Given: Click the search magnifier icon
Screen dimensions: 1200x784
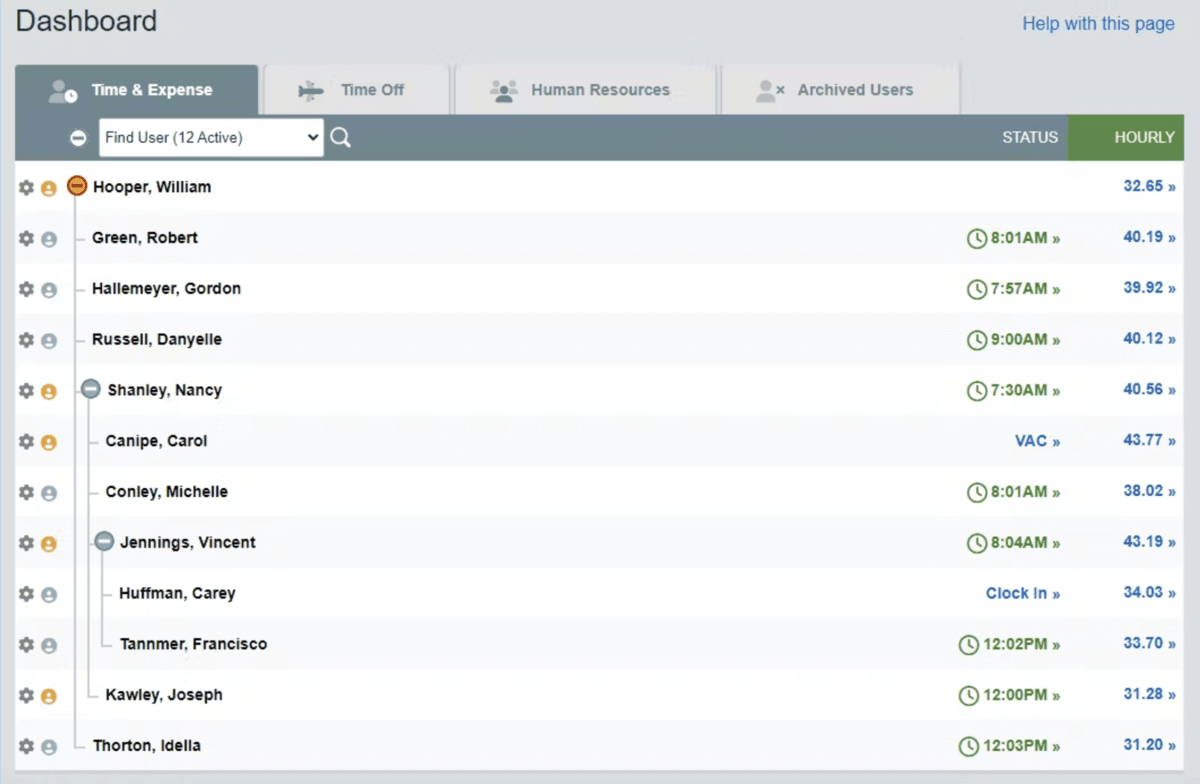Looking at the screenshot, I should 341,138.
